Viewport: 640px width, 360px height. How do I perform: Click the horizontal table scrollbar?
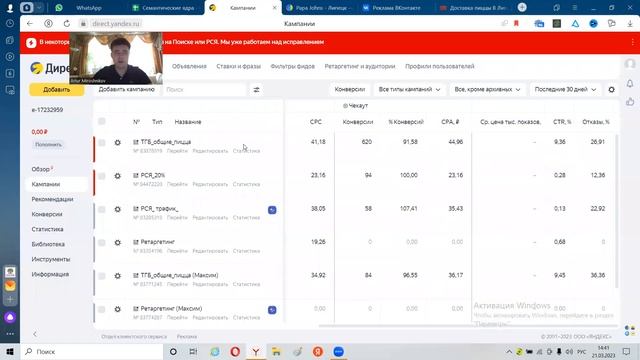(x=467, y=326)
